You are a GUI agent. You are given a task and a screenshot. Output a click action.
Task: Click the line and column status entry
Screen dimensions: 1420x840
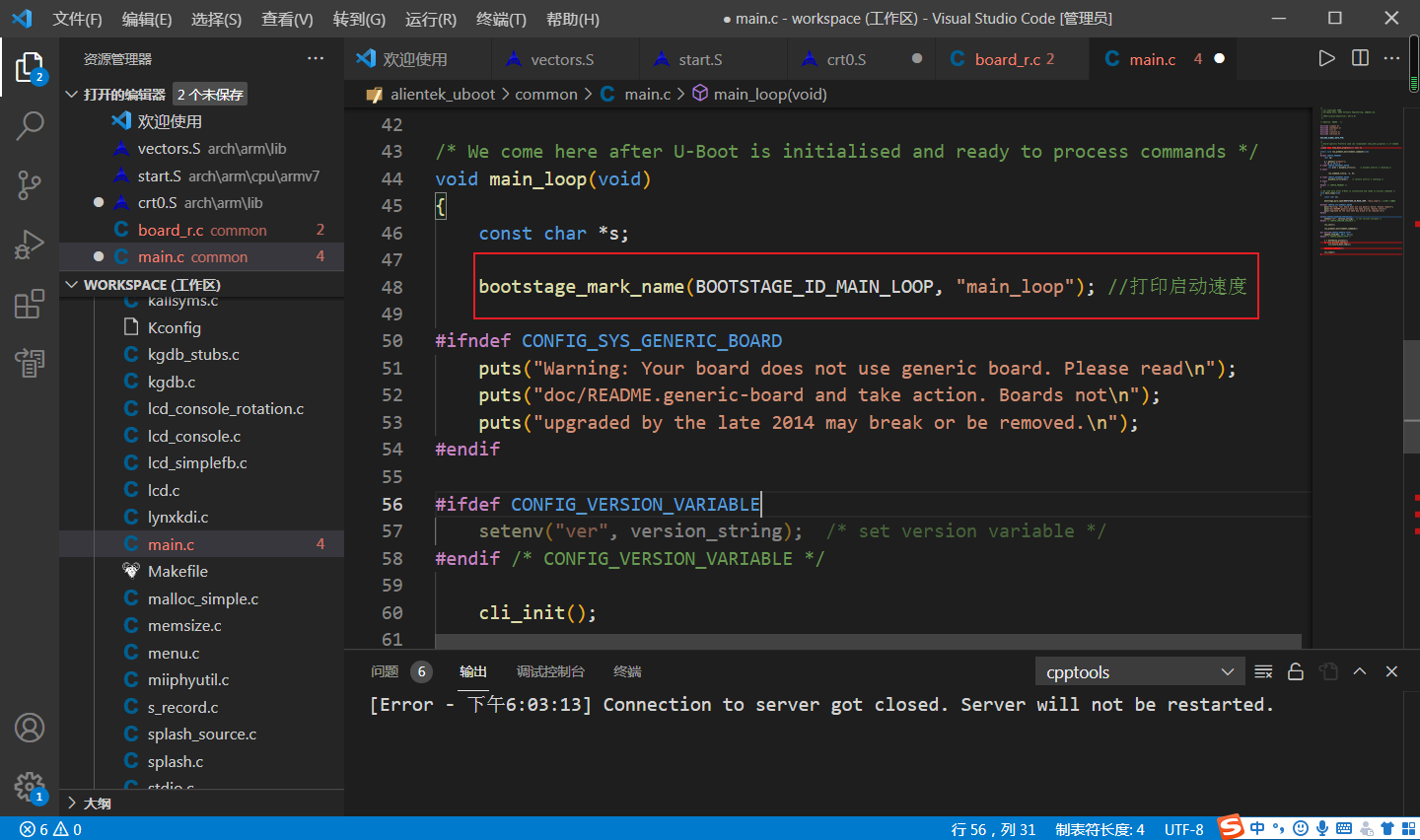(x=993, y=829)
